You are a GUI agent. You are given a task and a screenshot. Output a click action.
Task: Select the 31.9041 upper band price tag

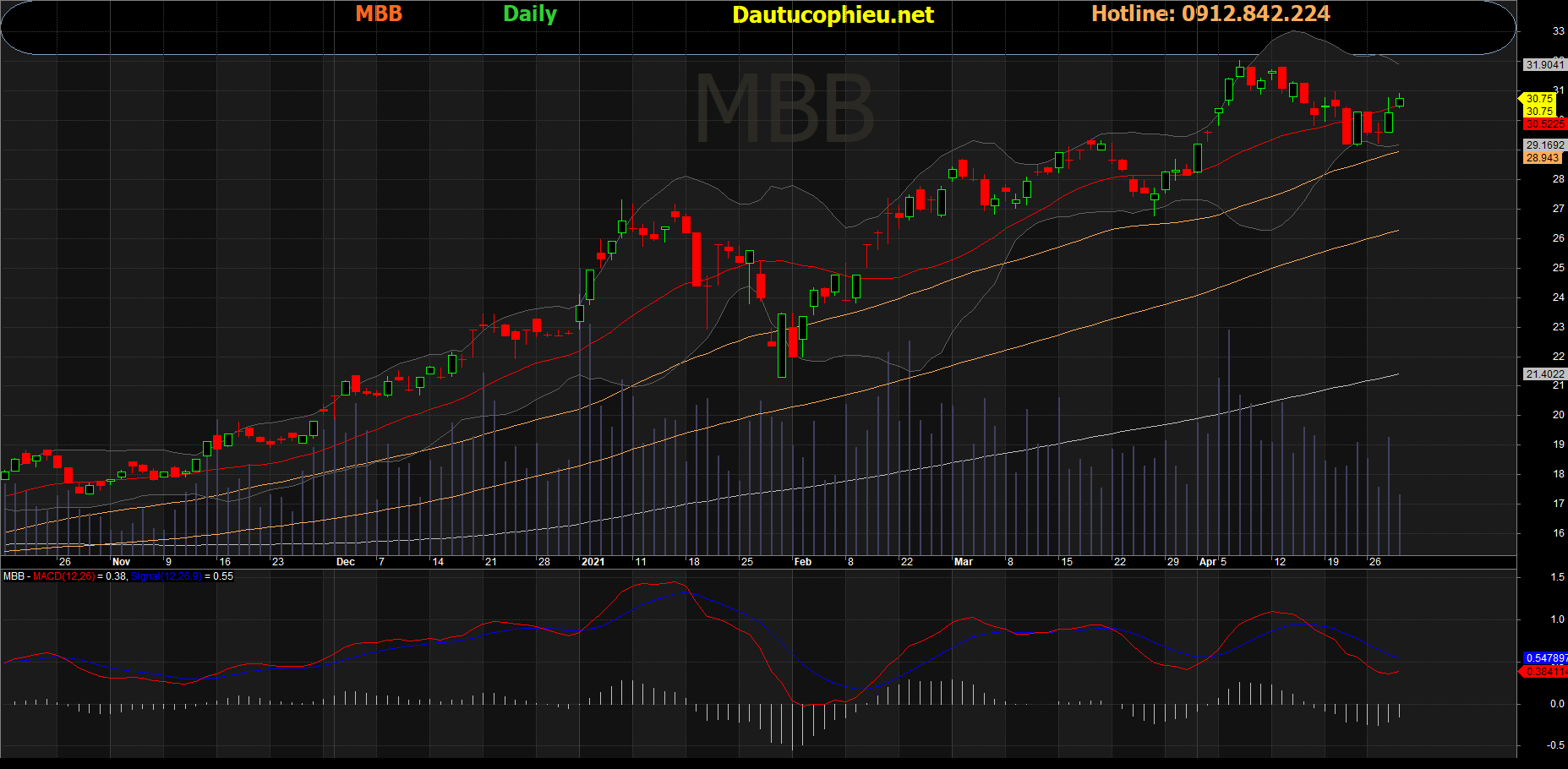click(x=1544, y=65)
